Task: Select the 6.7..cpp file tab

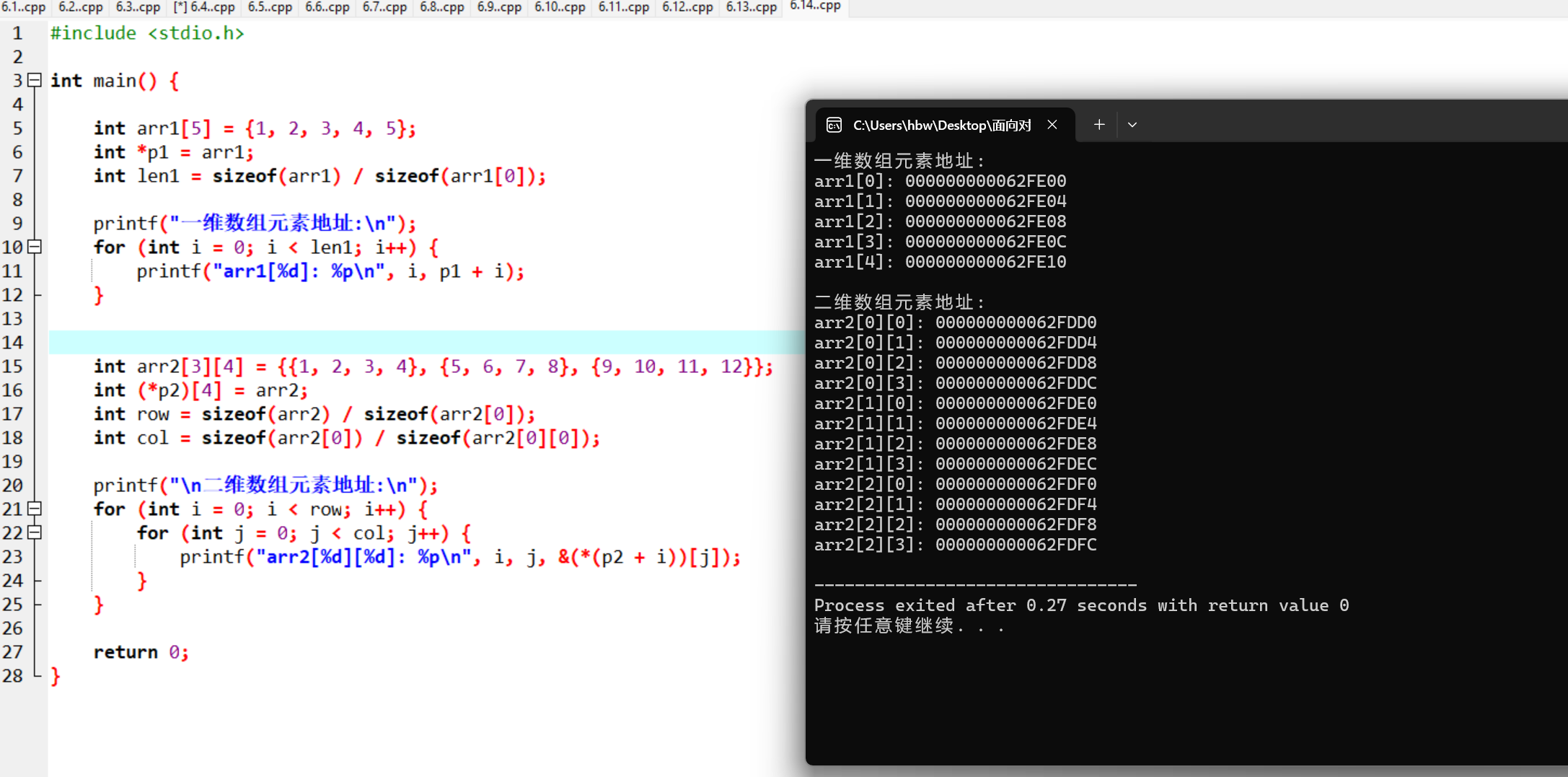Action: (x=384, y=7)
